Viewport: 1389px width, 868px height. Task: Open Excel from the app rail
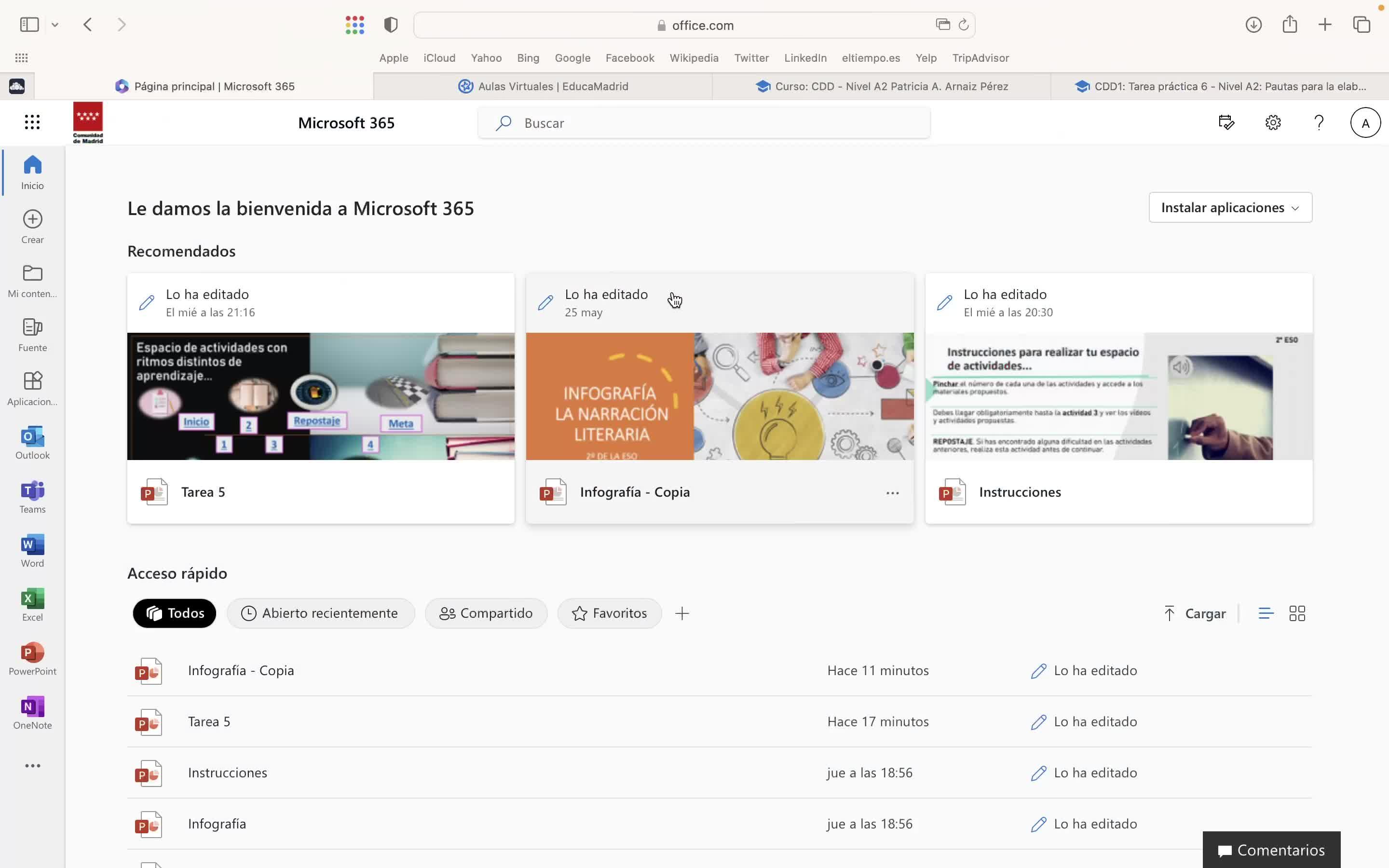pyautogui.click(x=32, y=604)
